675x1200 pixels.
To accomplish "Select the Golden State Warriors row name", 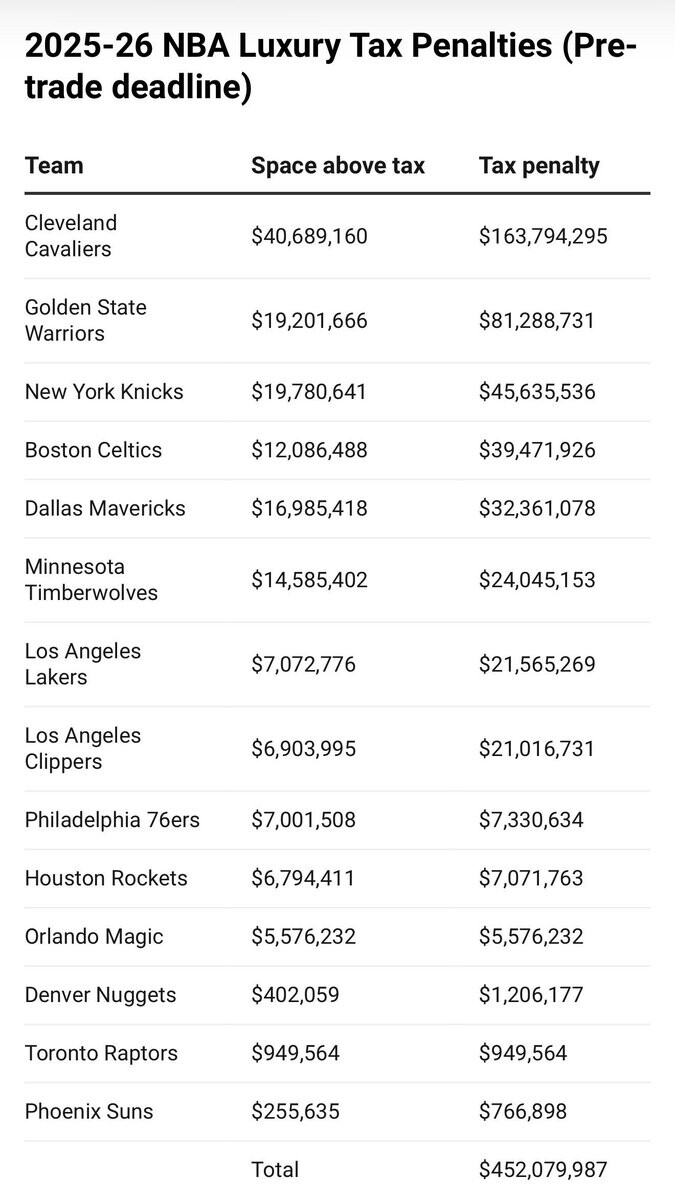I will 85,320.
